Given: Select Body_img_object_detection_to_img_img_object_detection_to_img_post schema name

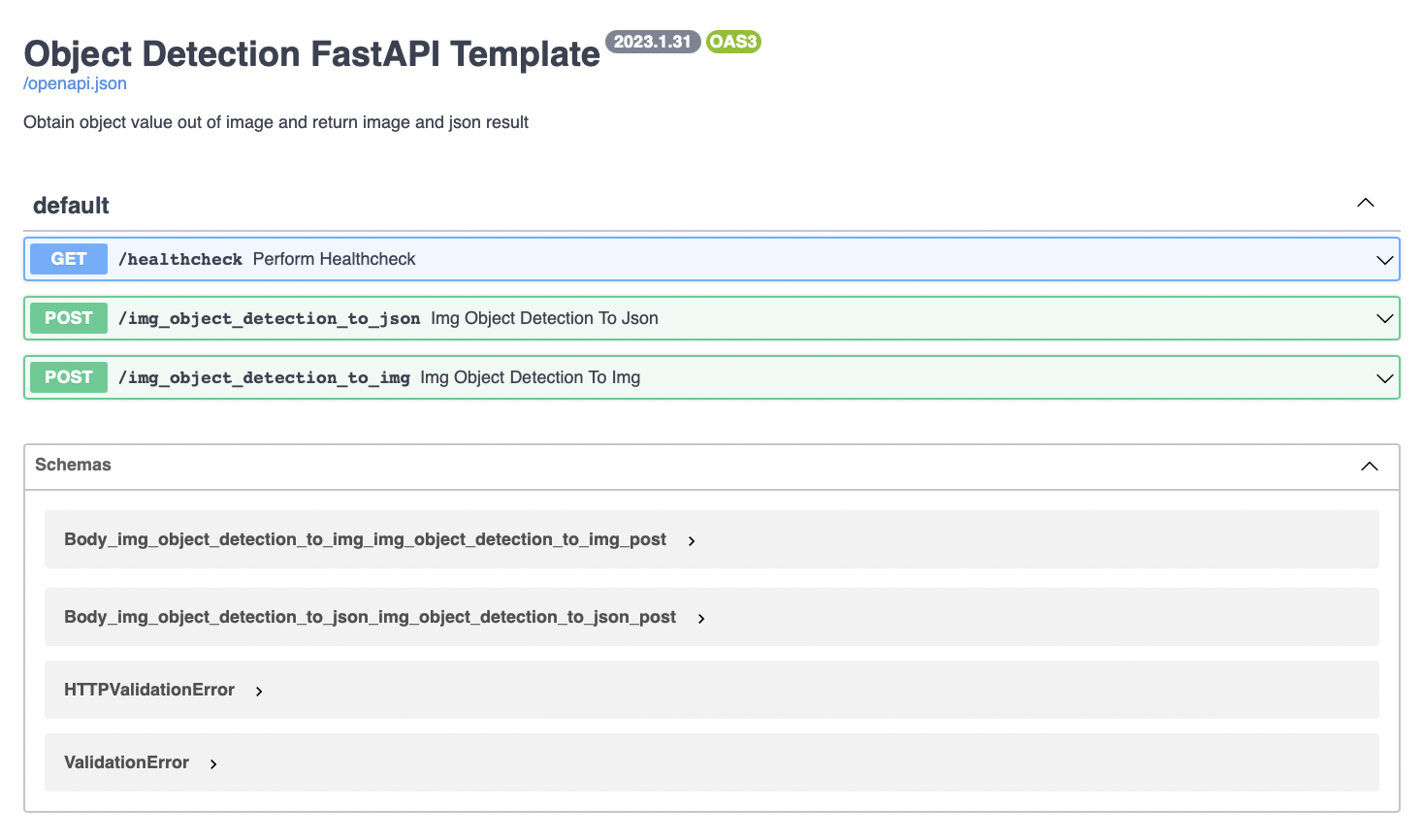Looking at the screenshot, I should [365, 539].
